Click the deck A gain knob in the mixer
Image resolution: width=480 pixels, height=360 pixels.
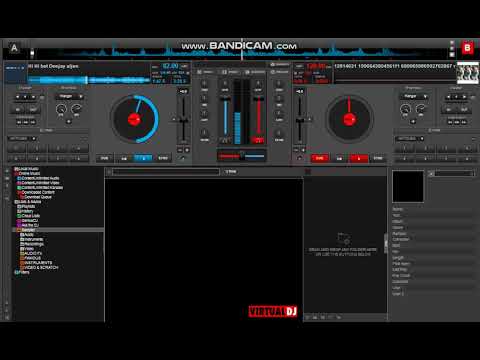tap(225, 84)
